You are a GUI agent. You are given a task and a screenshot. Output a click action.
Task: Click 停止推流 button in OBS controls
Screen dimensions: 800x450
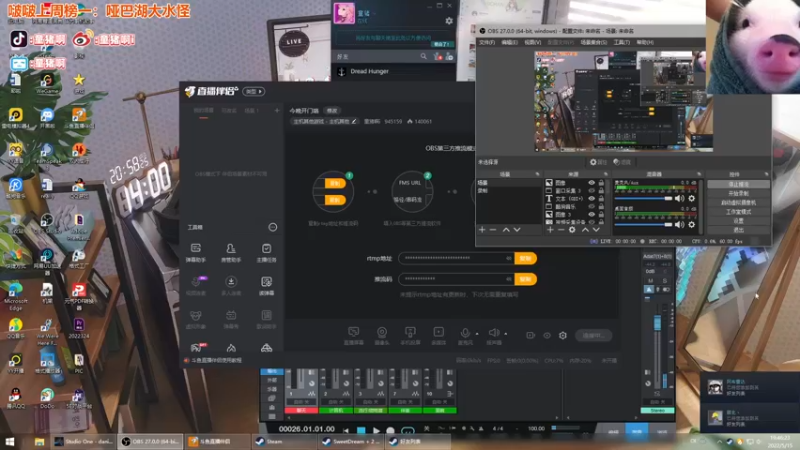(x=738, y=184)
